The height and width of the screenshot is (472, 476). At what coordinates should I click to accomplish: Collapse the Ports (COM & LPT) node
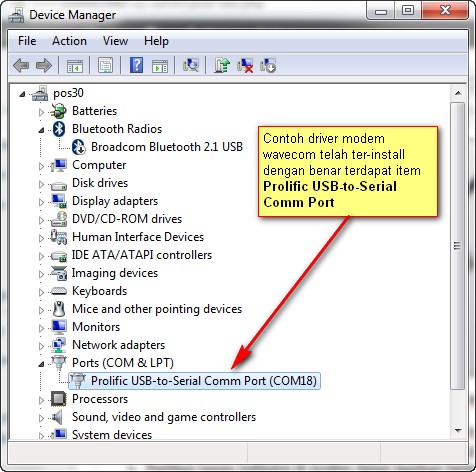41,364
